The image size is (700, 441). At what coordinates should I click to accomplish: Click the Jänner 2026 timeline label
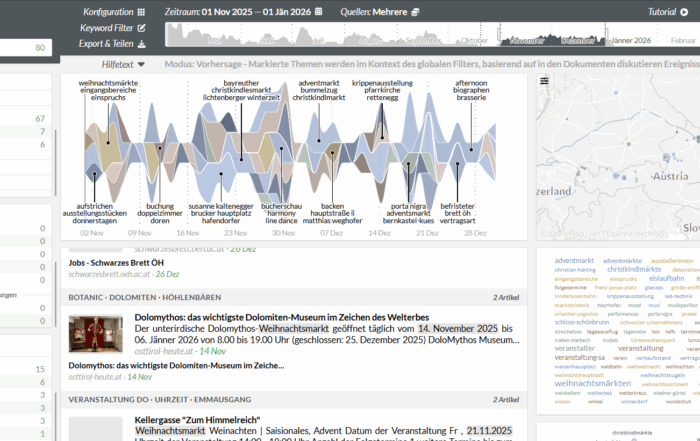click(x=631, y=41)
